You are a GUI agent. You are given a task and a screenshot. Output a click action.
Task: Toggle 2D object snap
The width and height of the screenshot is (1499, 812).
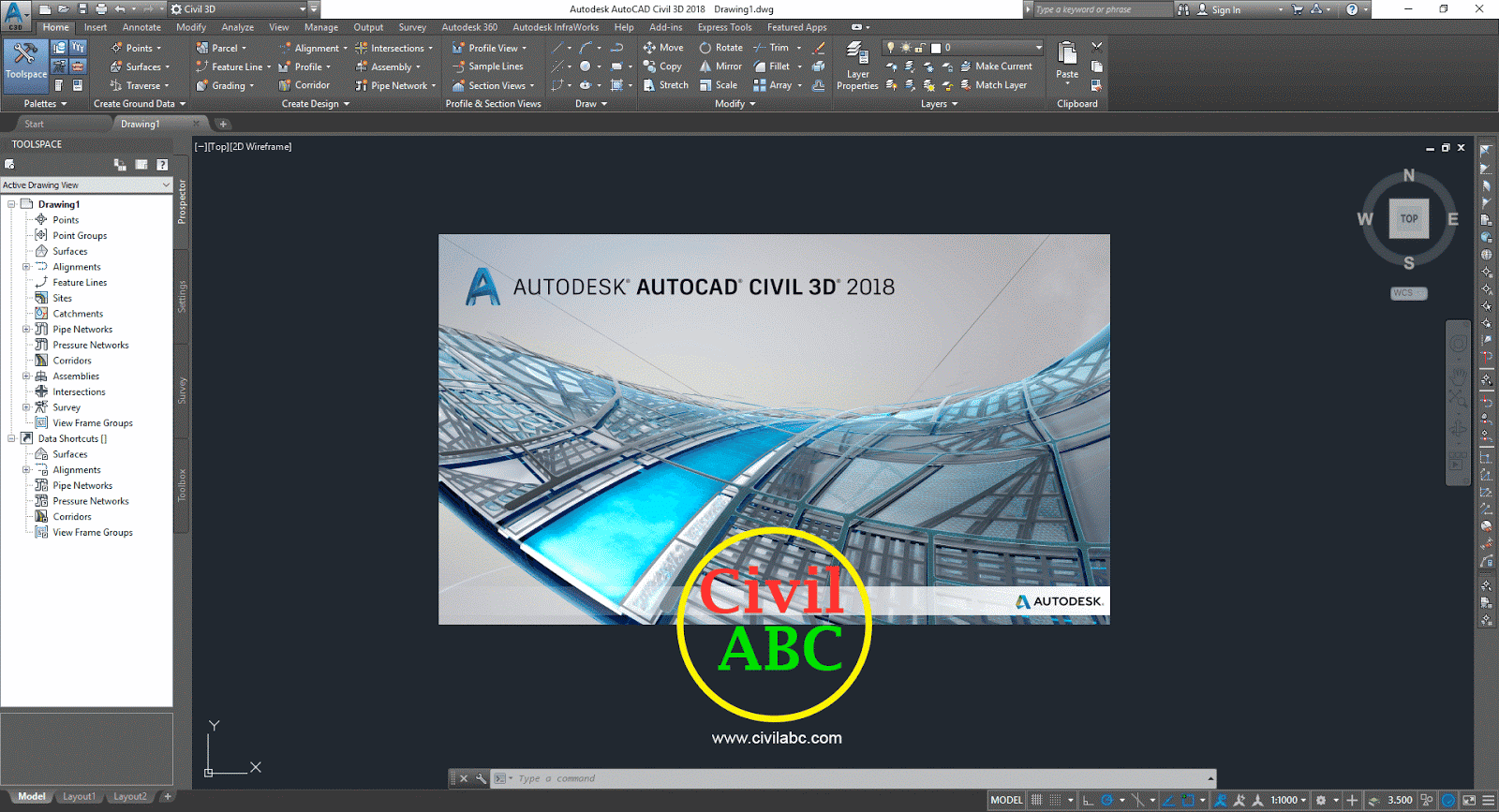[1188, 800]
